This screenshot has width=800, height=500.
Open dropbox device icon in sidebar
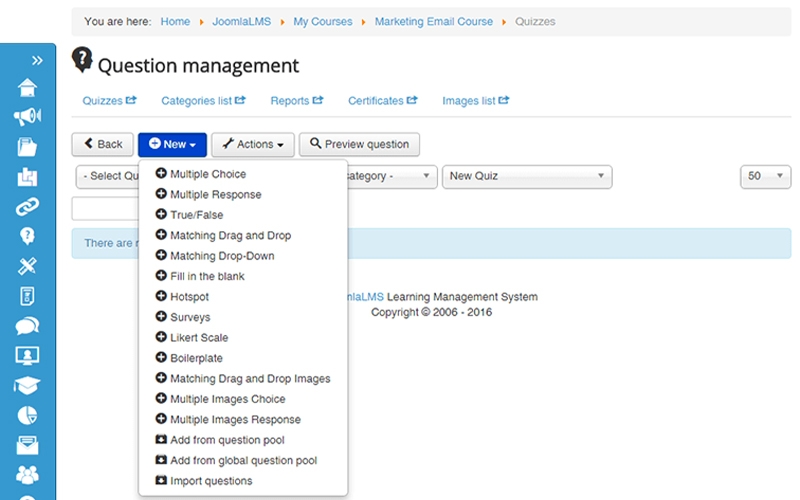28,296
